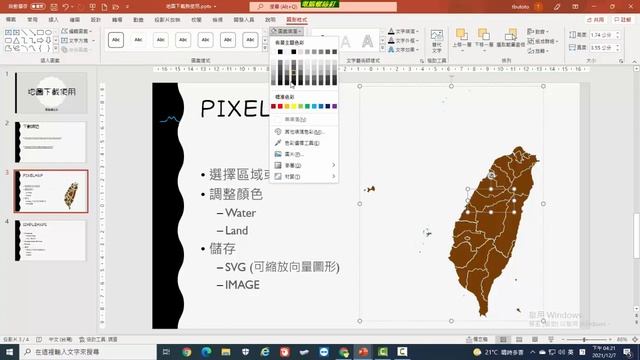Expand the Texture fill submenu (材質)
The height and width of the screenshot is (360, 640).
tap(304, 176)
